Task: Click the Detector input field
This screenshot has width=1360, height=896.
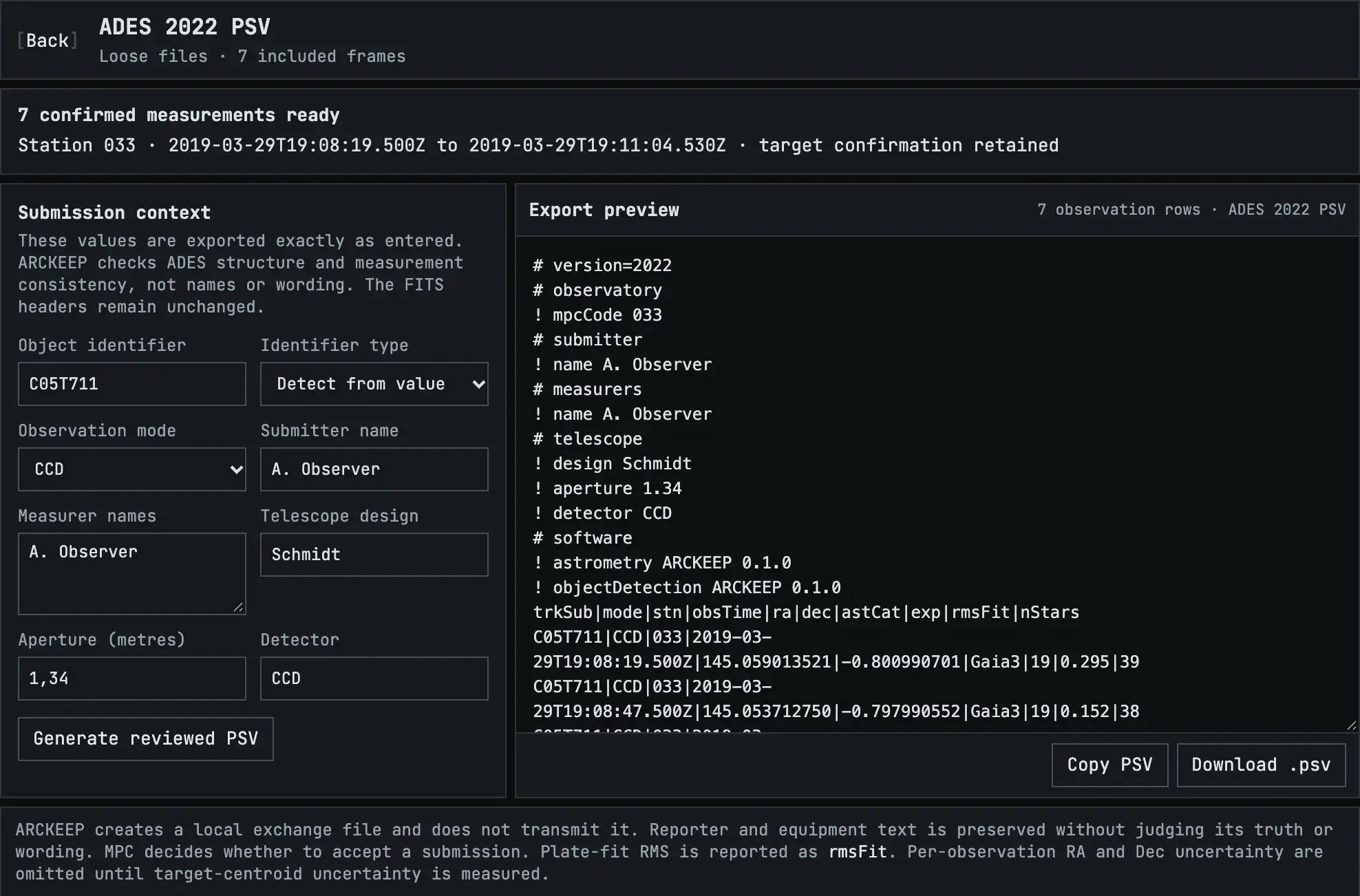Action: (x=374, y=679)
